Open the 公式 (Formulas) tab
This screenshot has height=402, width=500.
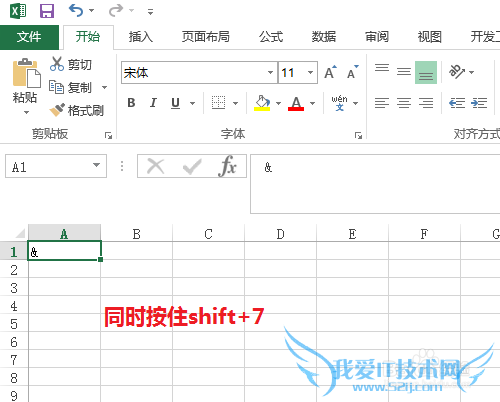tap(271, 37)
